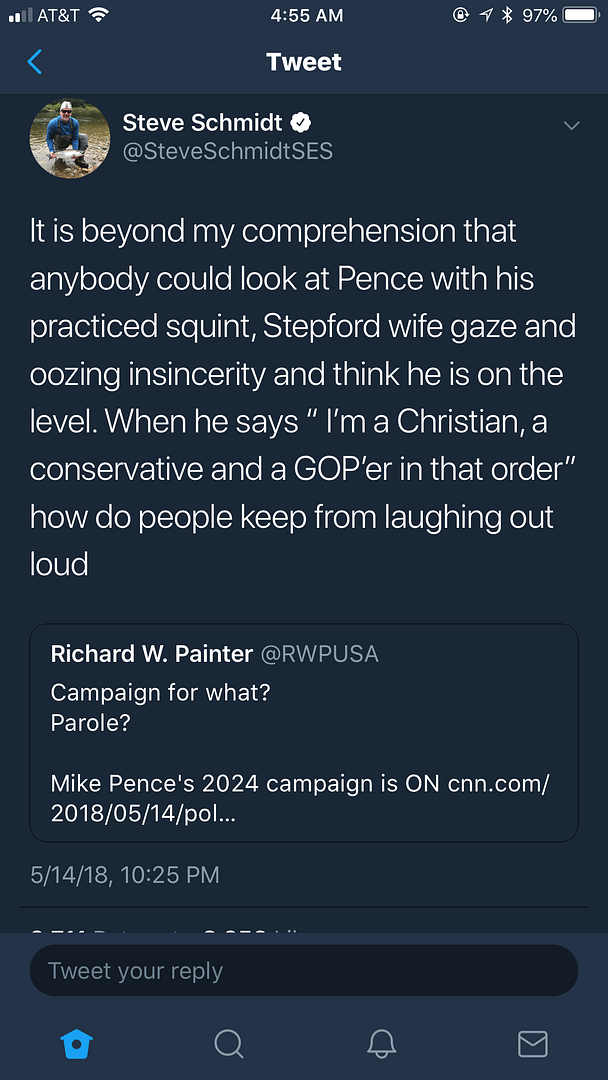The width and height of the screenshot is (608, 1080).
Task: Open the Search tab
Action: coord(229,1044)
